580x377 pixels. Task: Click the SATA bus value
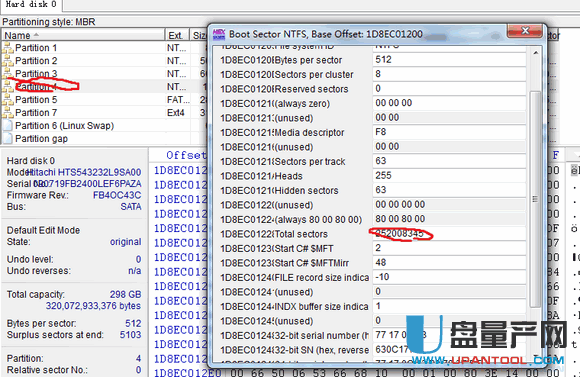coord(131,207)
